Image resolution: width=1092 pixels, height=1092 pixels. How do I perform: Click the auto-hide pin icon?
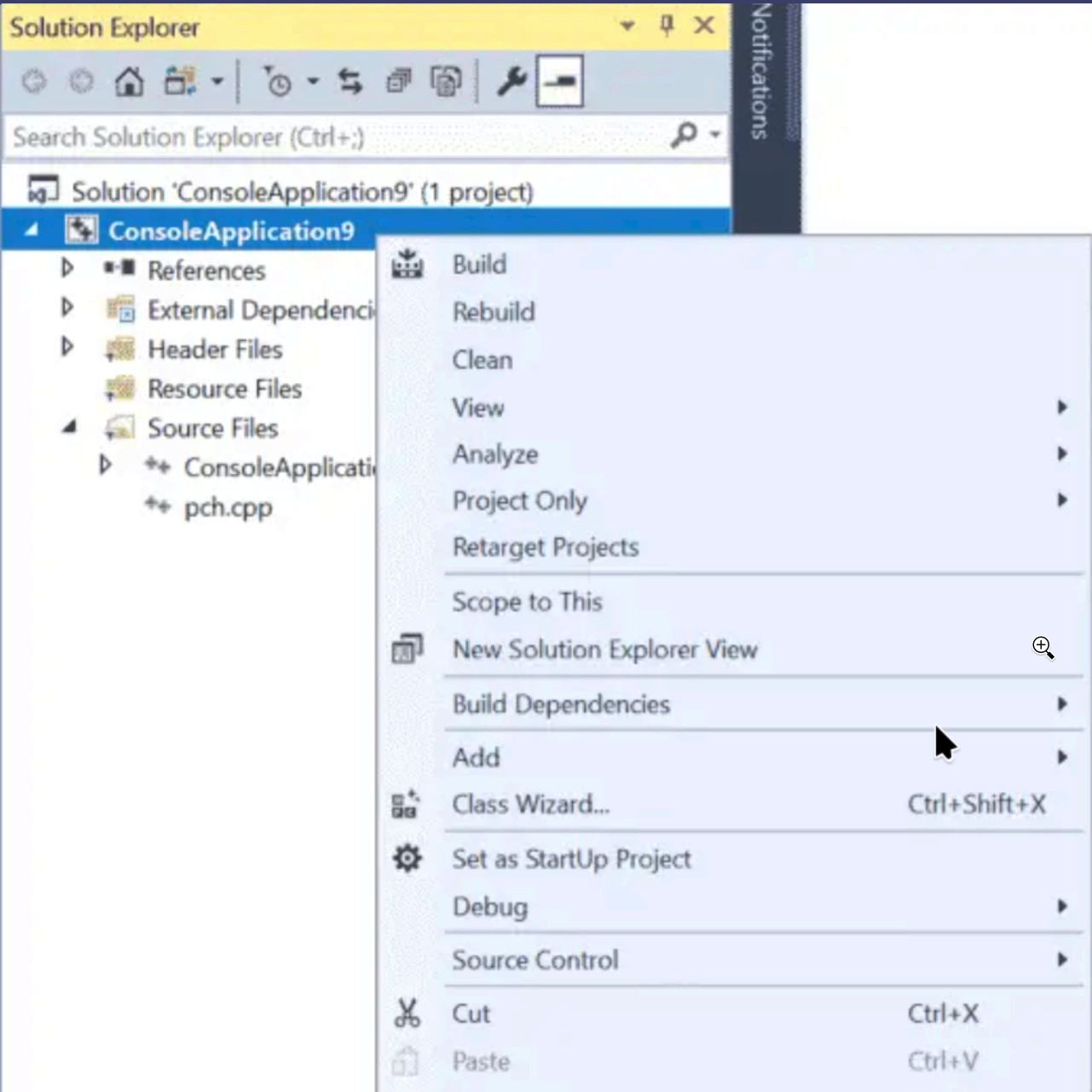(x=667, y=26)
